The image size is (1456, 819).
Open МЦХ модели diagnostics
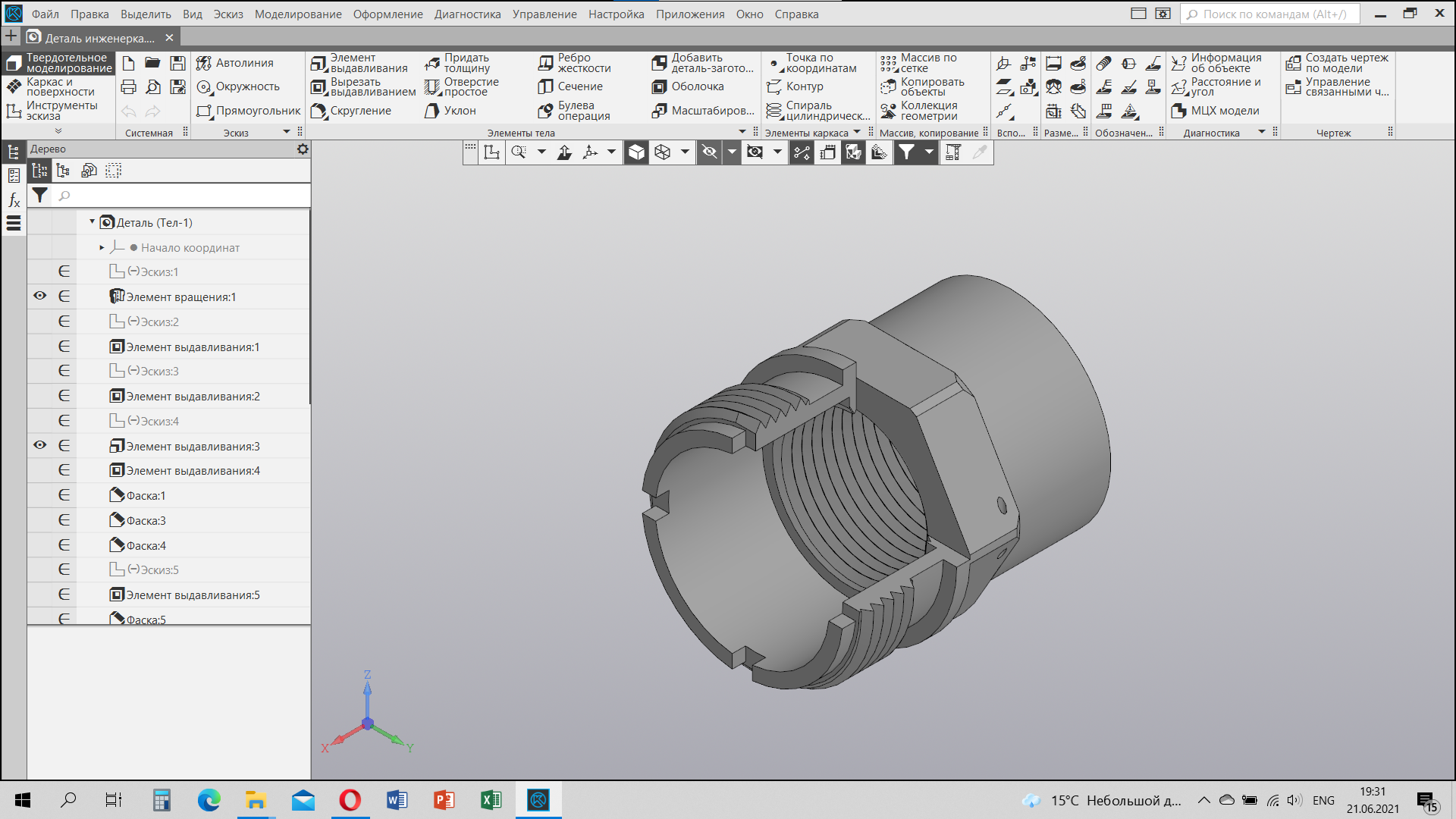pos(1216,111)
